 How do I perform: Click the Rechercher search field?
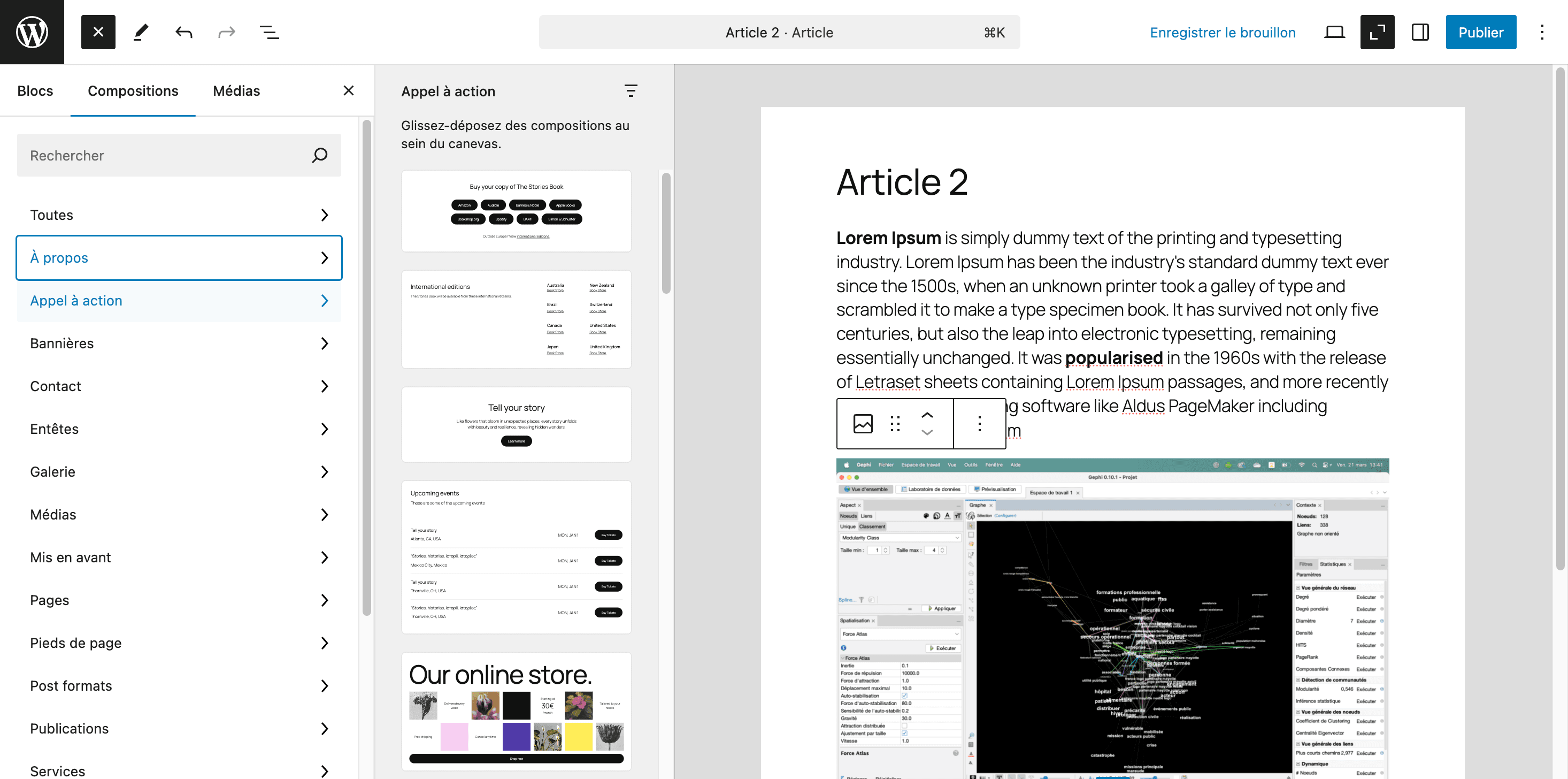tap(179, 155)
